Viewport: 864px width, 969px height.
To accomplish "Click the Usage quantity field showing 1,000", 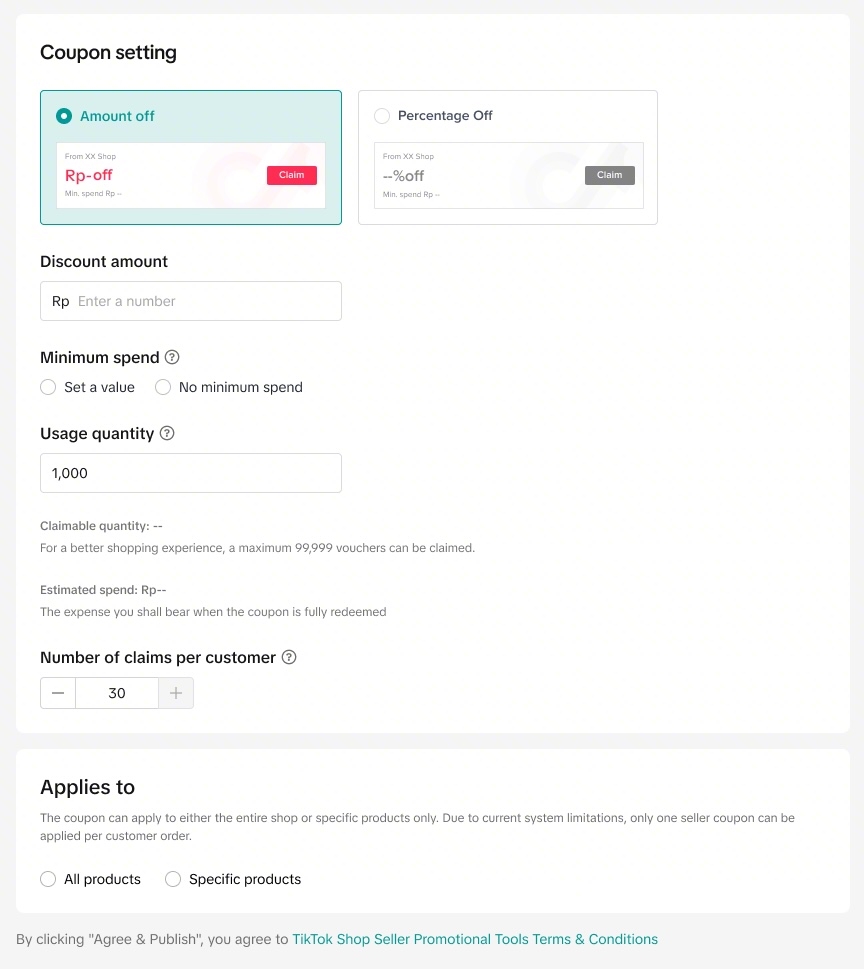I will point(191,473).
